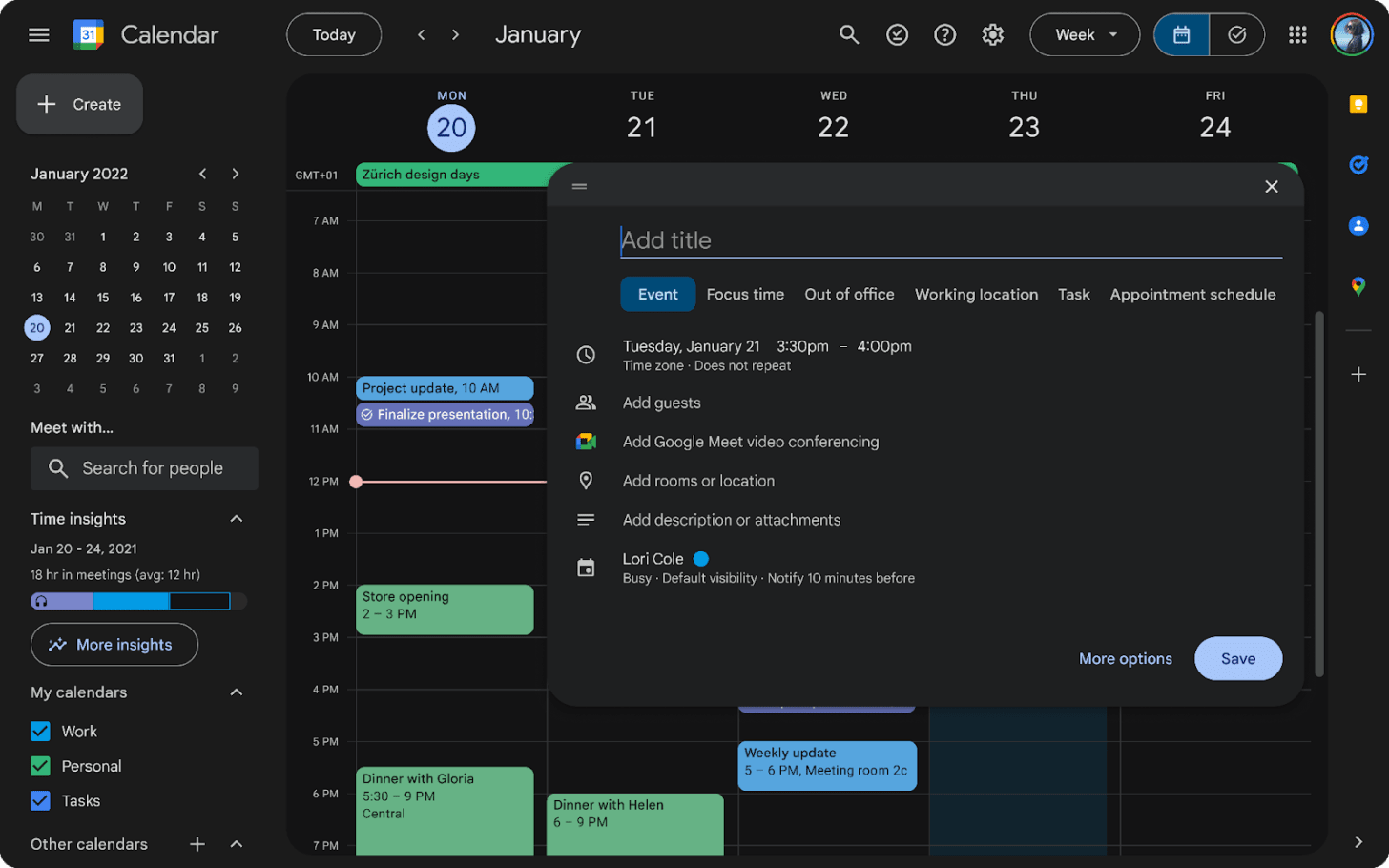Open Google Maps in the side panel

point(1358,285)
